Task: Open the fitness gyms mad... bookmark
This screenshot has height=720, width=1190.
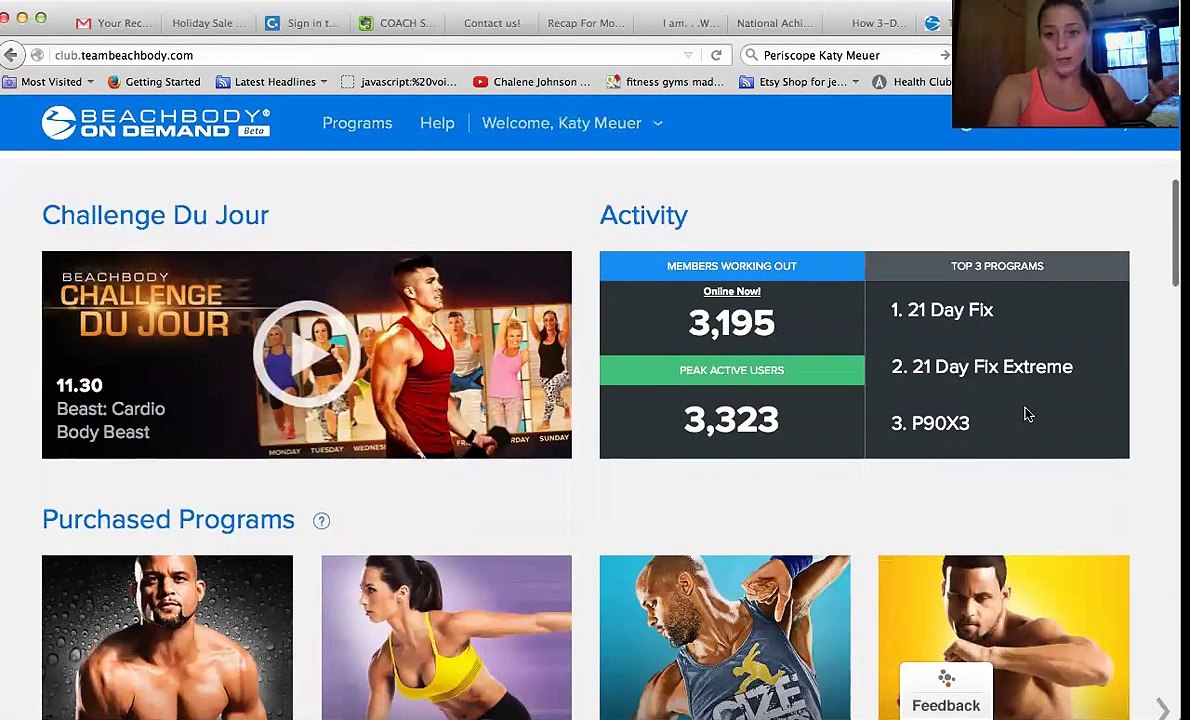Action: [666, 82]
